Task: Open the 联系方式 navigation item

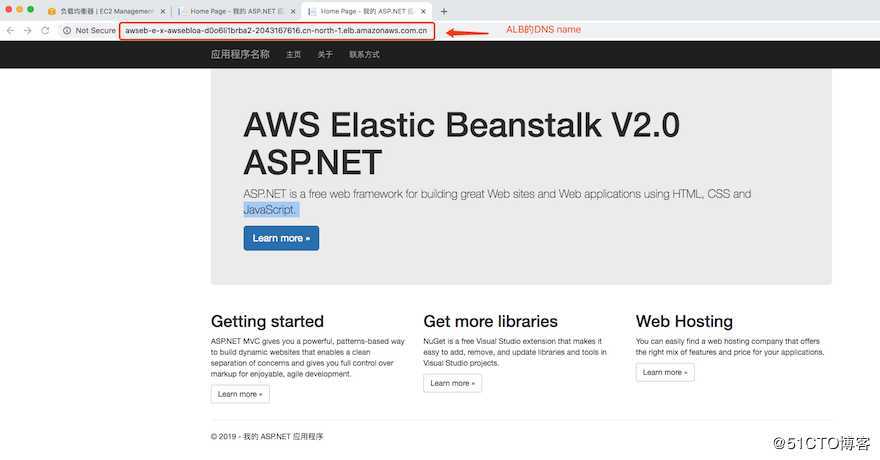Action: point(364,55)
